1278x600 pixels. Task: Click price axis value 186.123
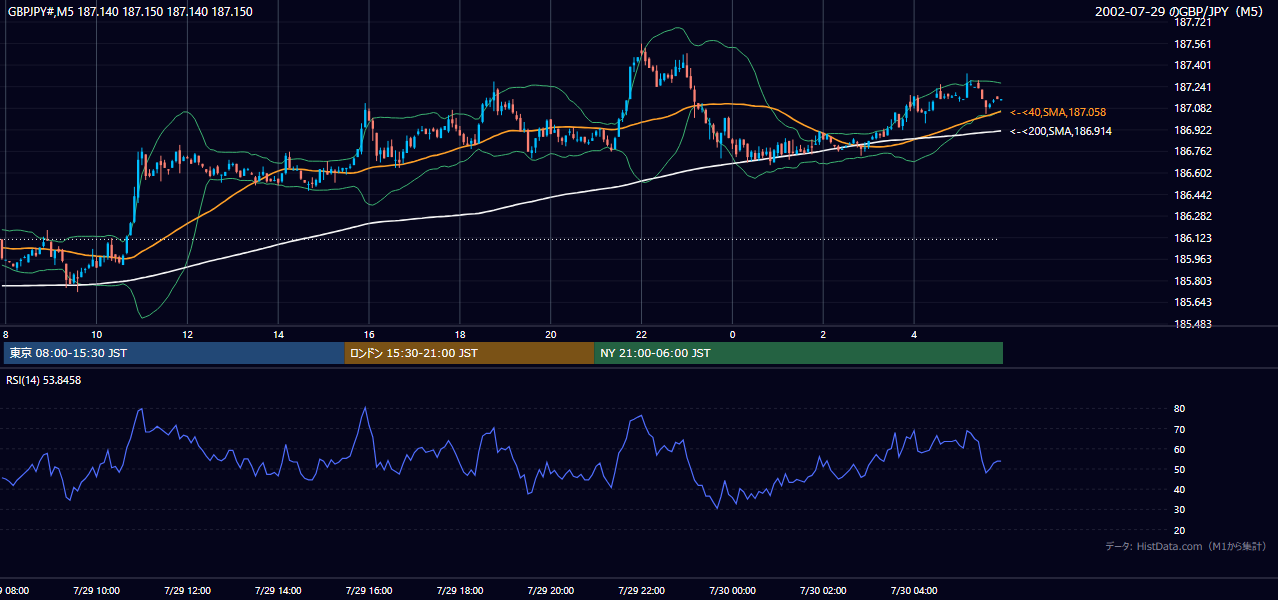1193,238
